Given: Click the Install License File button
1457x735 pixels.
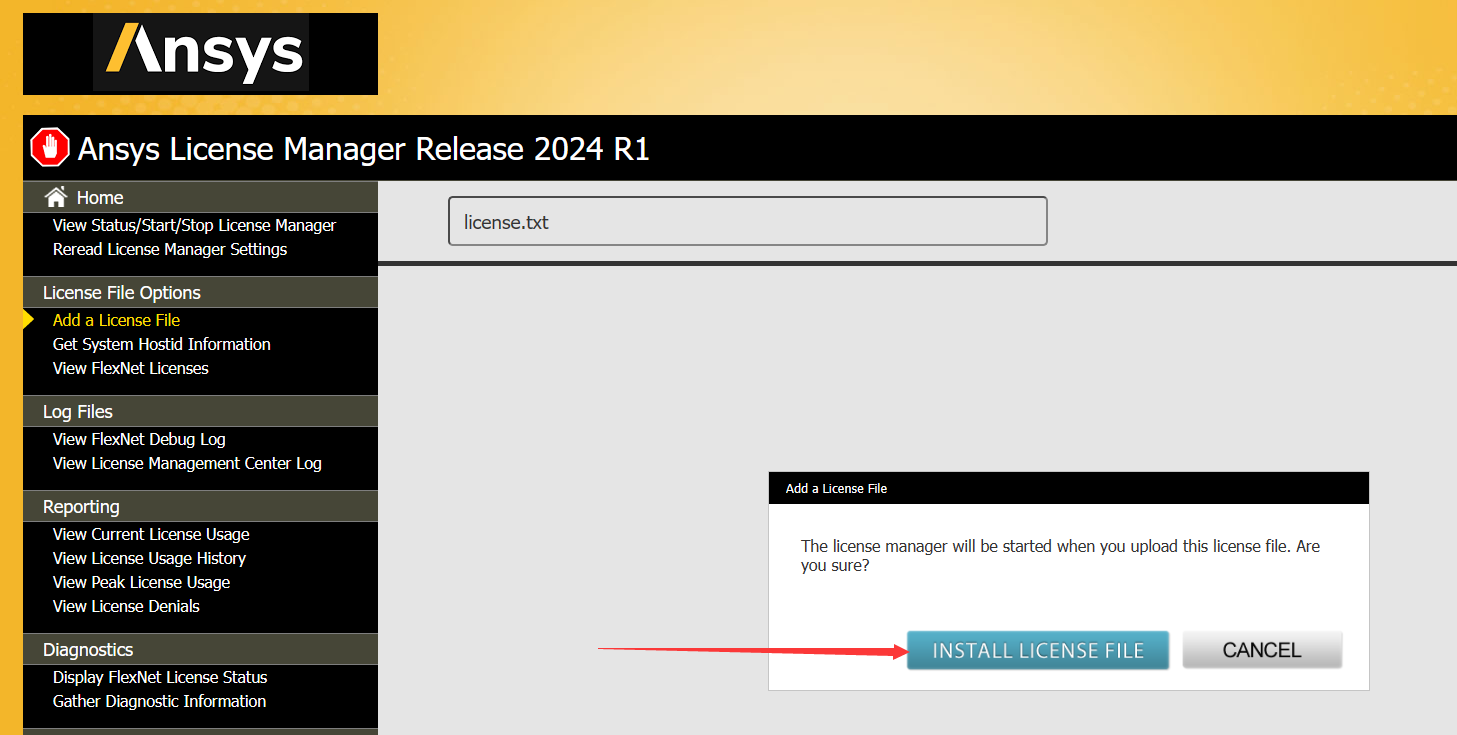Looking at the screenshot, I should 1038,650.
